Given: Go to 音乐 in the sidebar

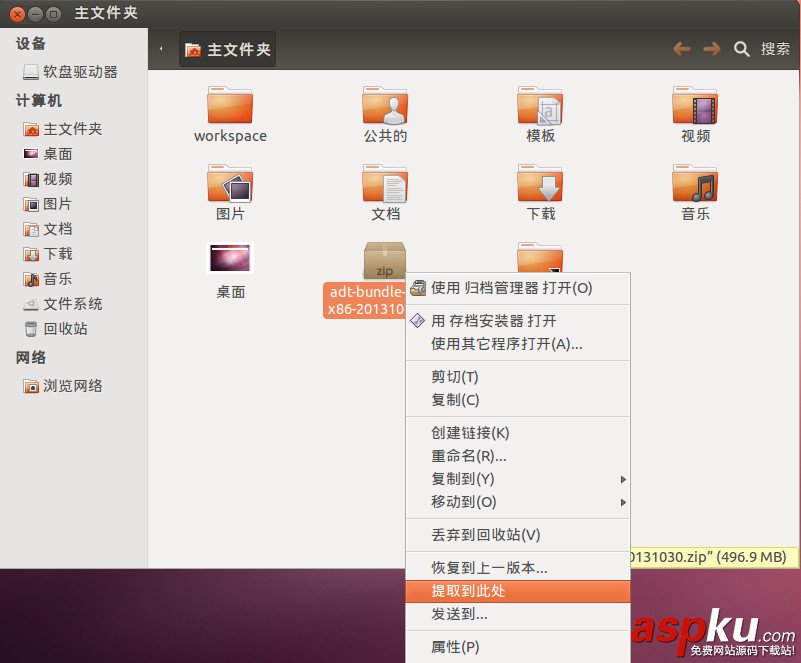Looking at the screenshot, I should coord(48,279).
